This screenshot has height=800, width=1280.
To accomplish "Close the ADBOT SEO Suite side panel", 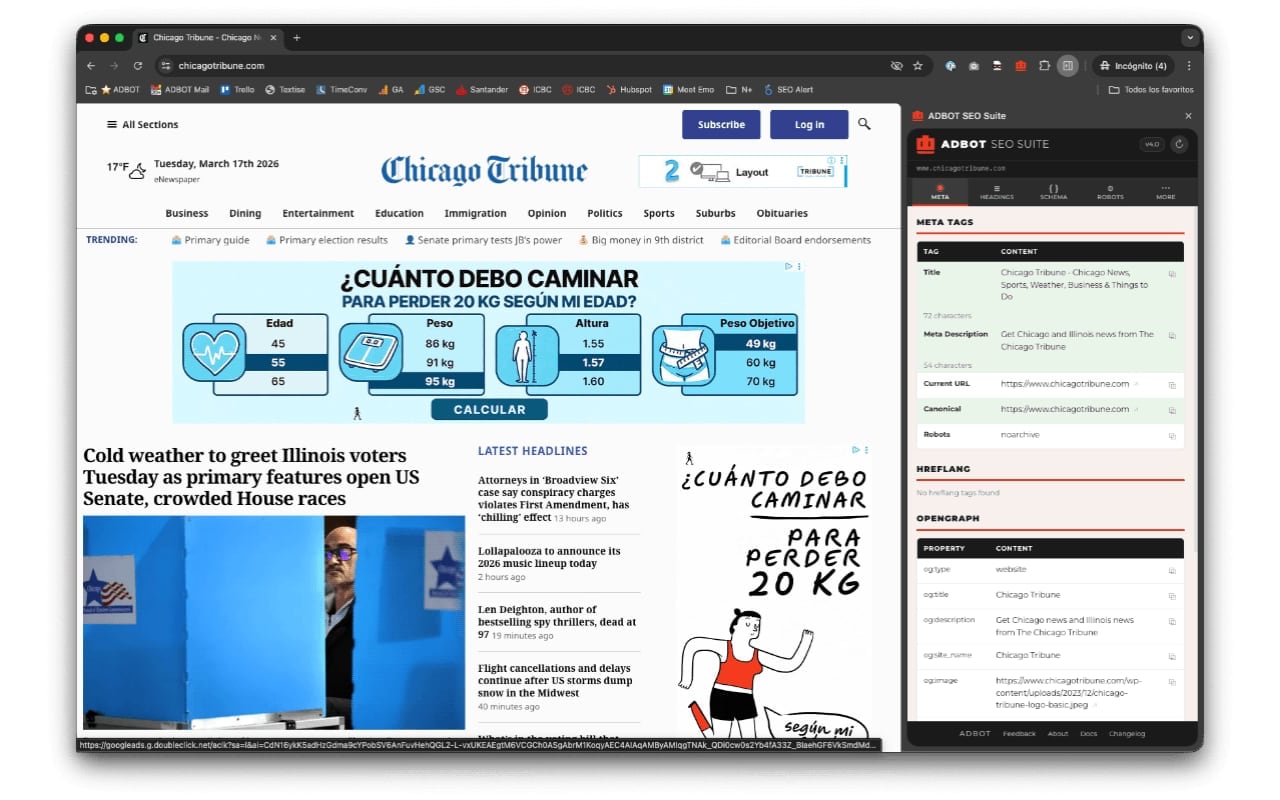I will click(1188, 116).
